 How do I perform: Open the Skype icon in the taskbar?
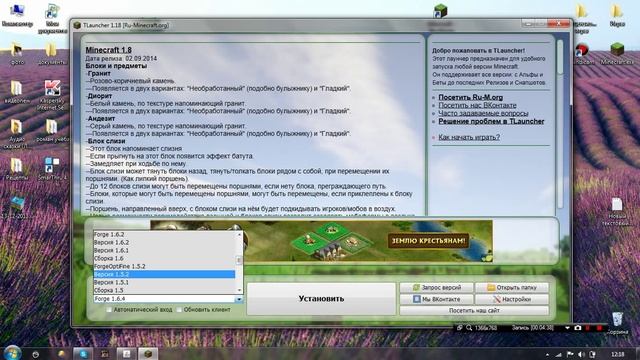click(83, 353)
